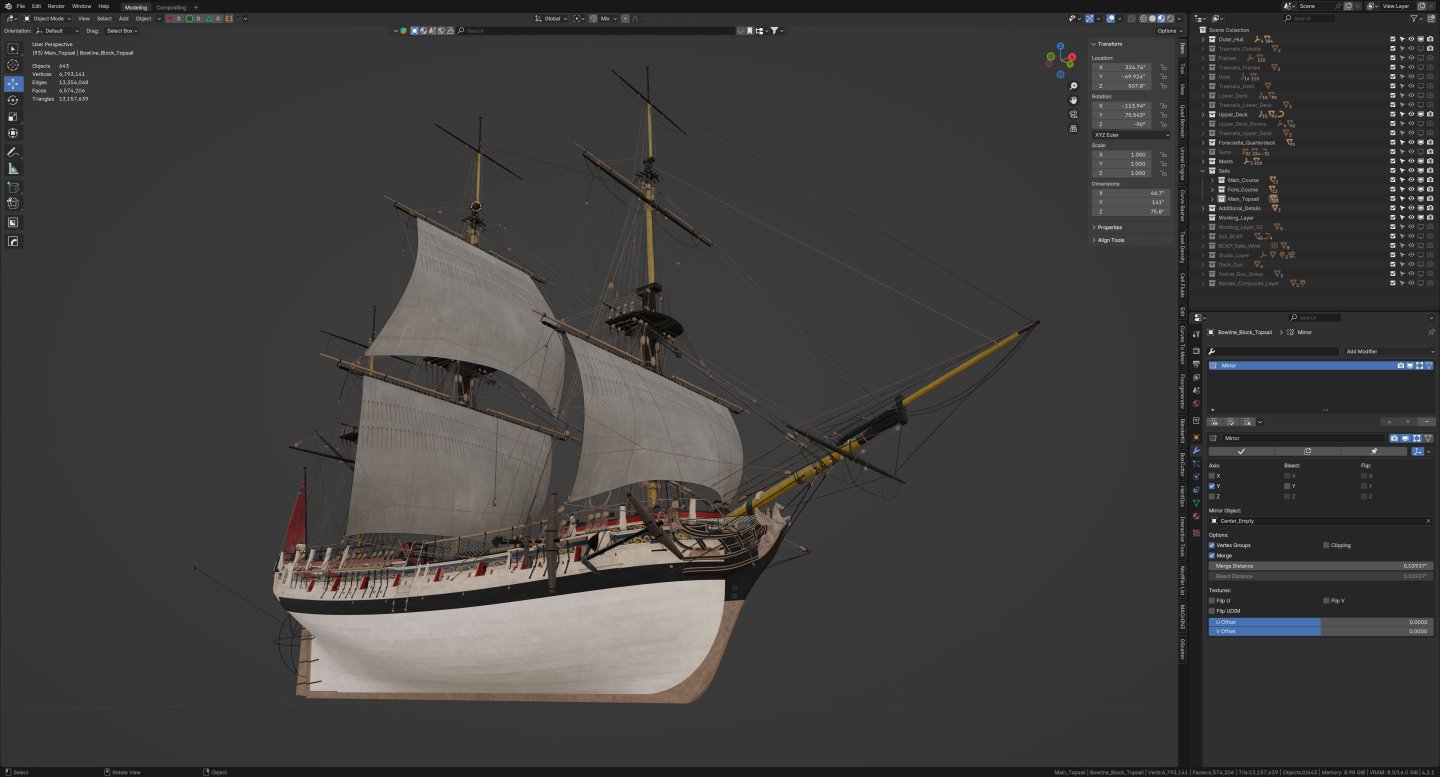Enable the Flip UDIM checkbox
Image resolution: width=1440 pixels, height=777 pixels.
1212,610
